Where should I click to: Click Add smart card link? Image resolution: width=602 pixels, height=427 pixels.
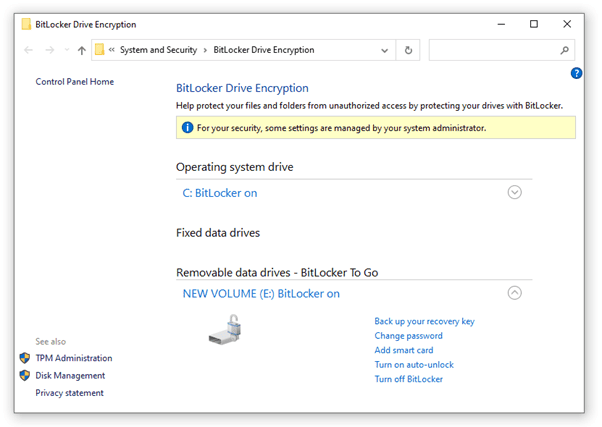point(404,350)
